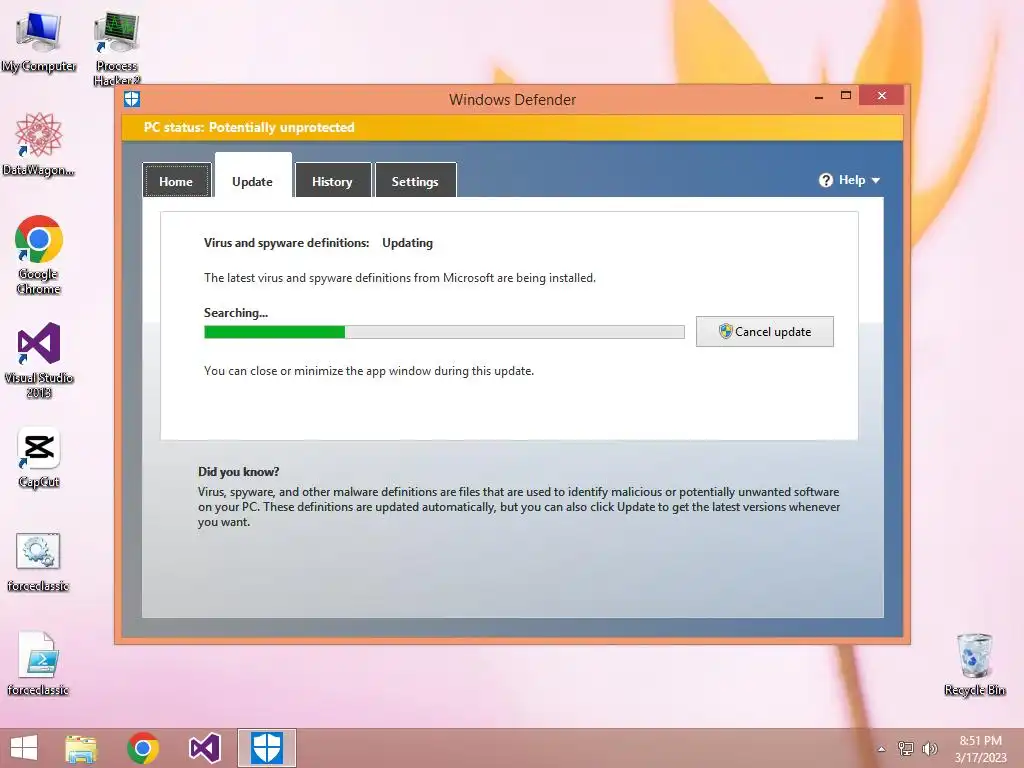Open the clock showing 8:51 PM
The height and width of the screenshot is (768, 1024).
click(x=980, y=749)
